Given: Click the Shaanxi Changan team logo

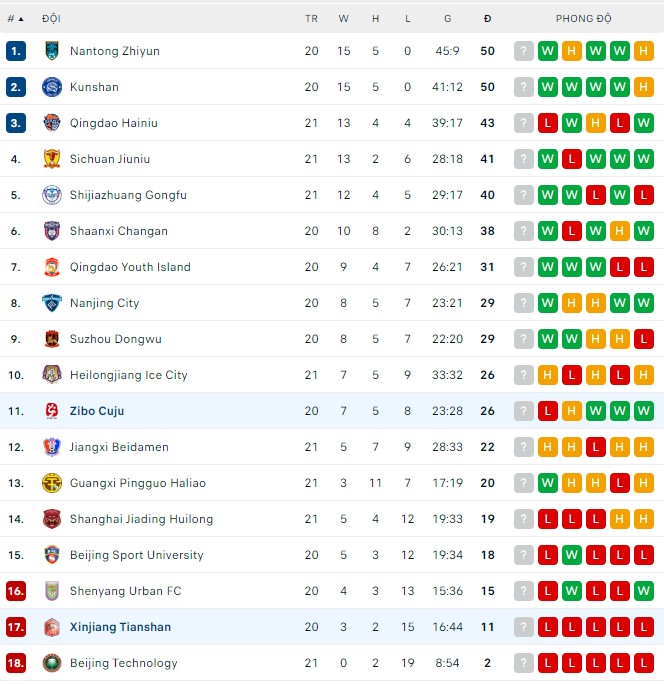Looking at the screenshot, I should pos(52,231).
